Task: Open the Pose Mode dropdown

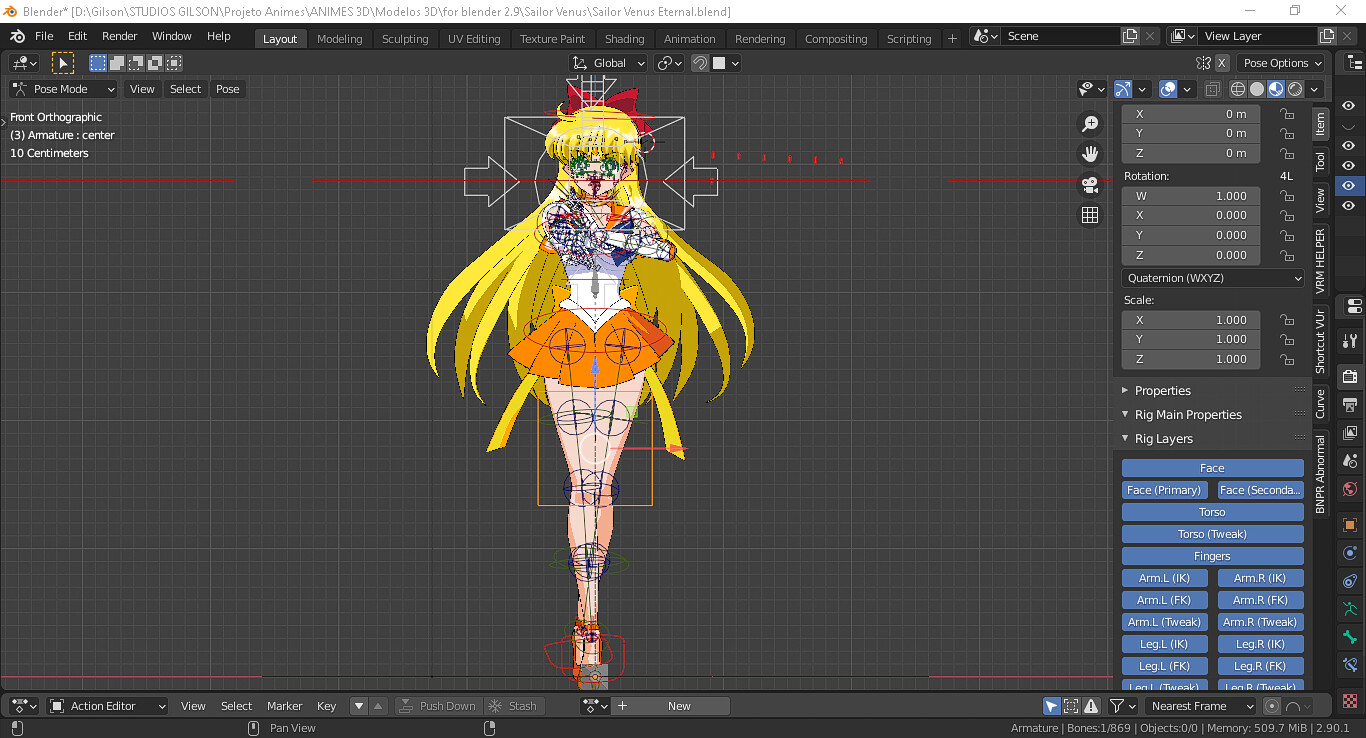Action: click(63, 89)
